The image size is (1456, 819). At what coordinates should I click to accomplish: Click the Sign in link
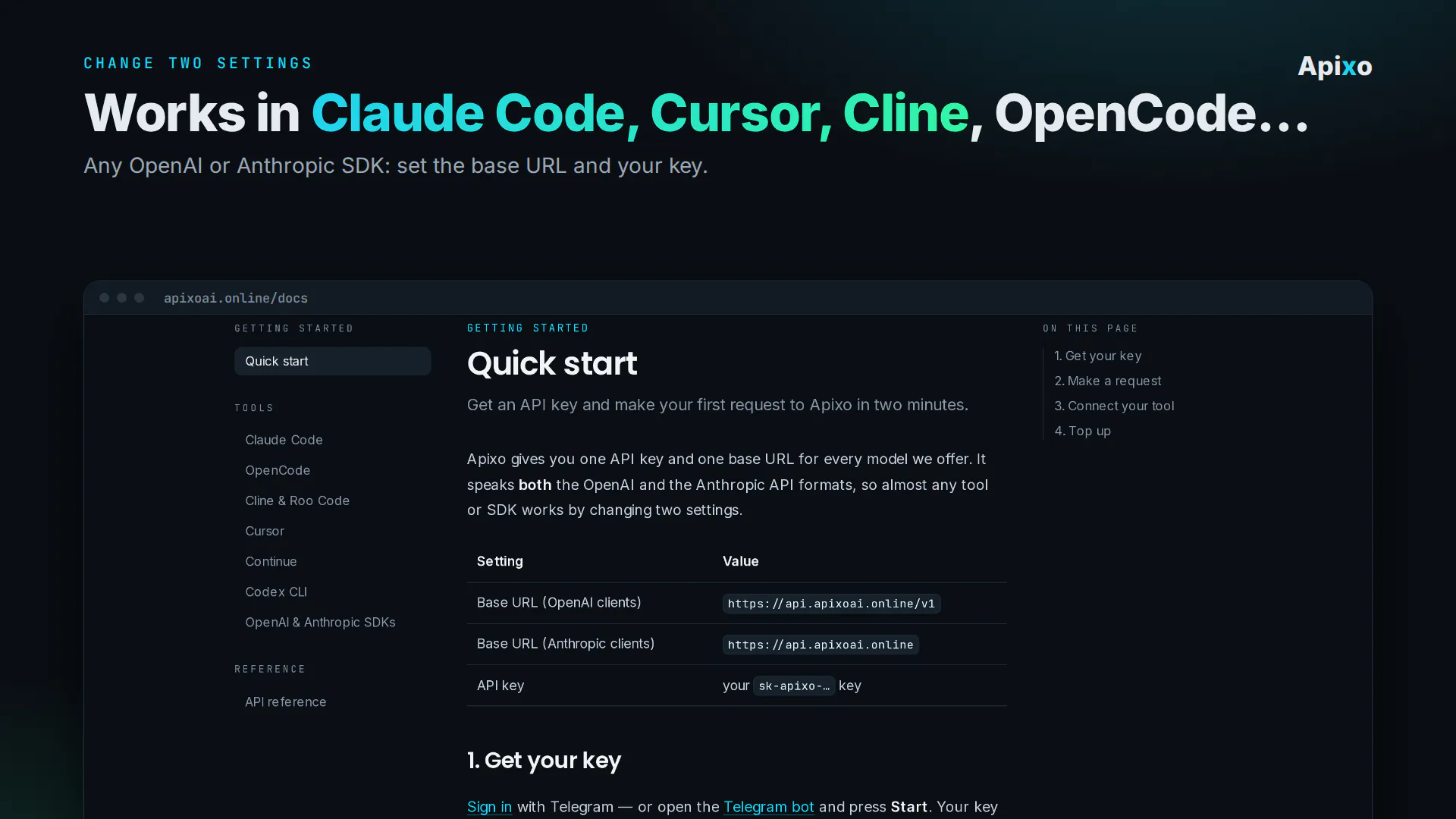click(489, 807)
